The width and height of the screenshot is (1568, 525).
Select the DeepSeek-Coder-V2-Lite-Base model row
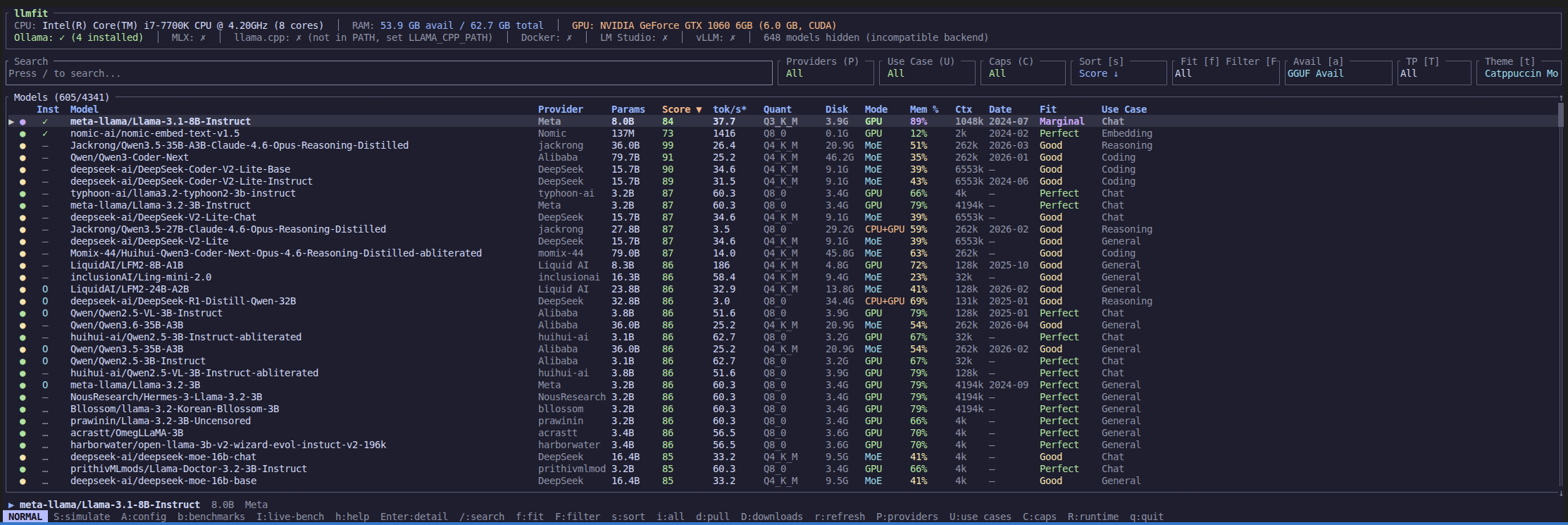click(x=782, y=169)
